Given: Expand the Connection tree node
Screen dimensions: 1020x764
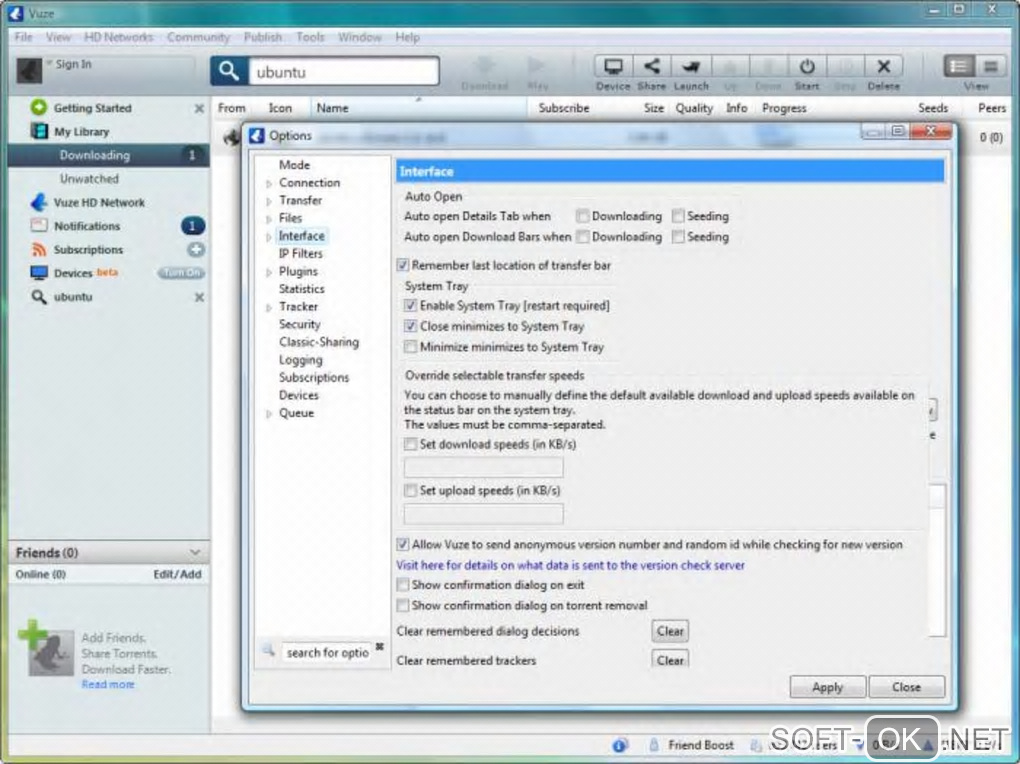Looking at the screenshot, I should [269, 184].
